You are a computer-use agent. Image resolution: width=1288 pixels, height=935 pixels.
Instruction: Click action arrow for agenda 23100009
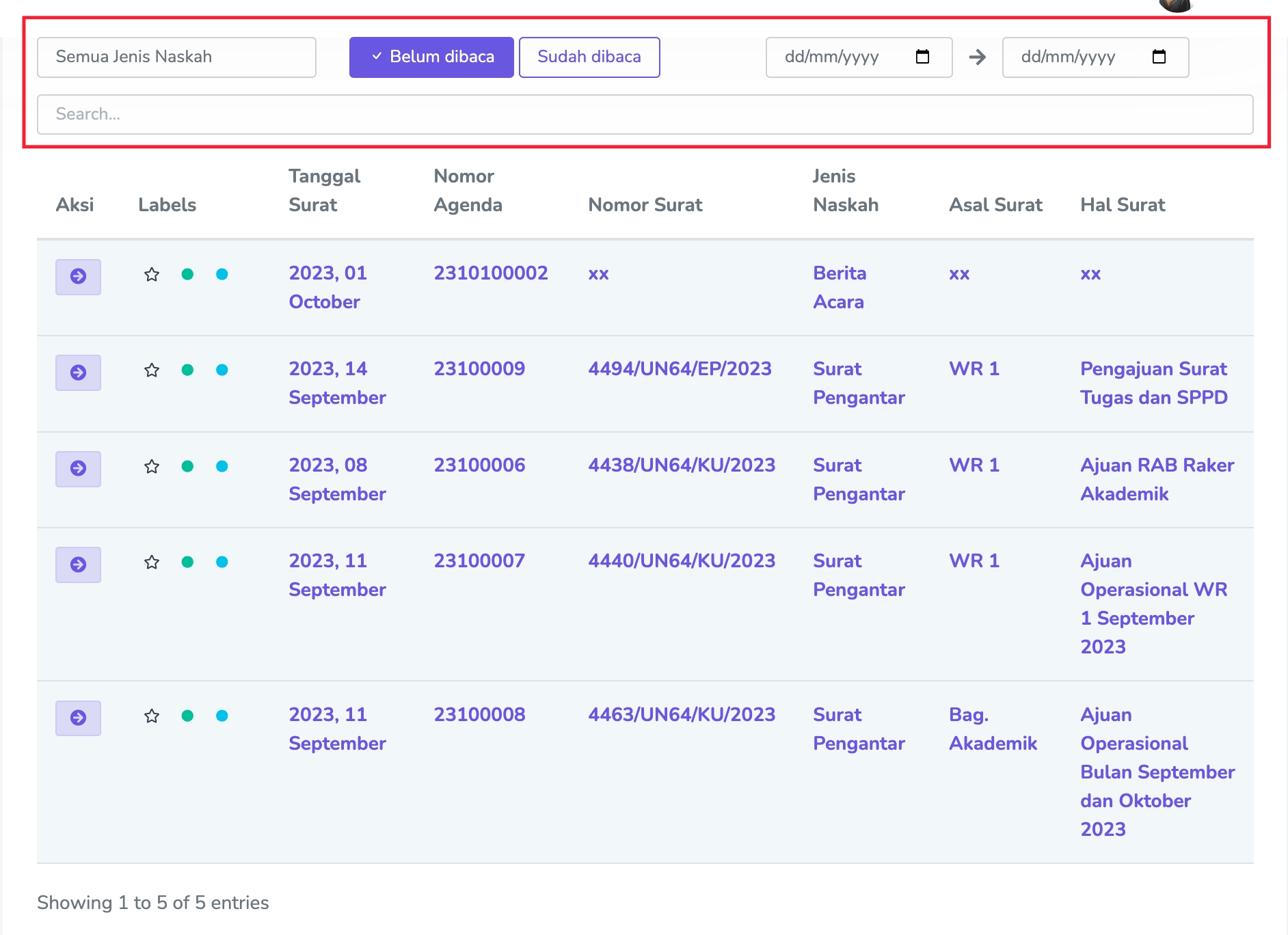click(78, 372)
